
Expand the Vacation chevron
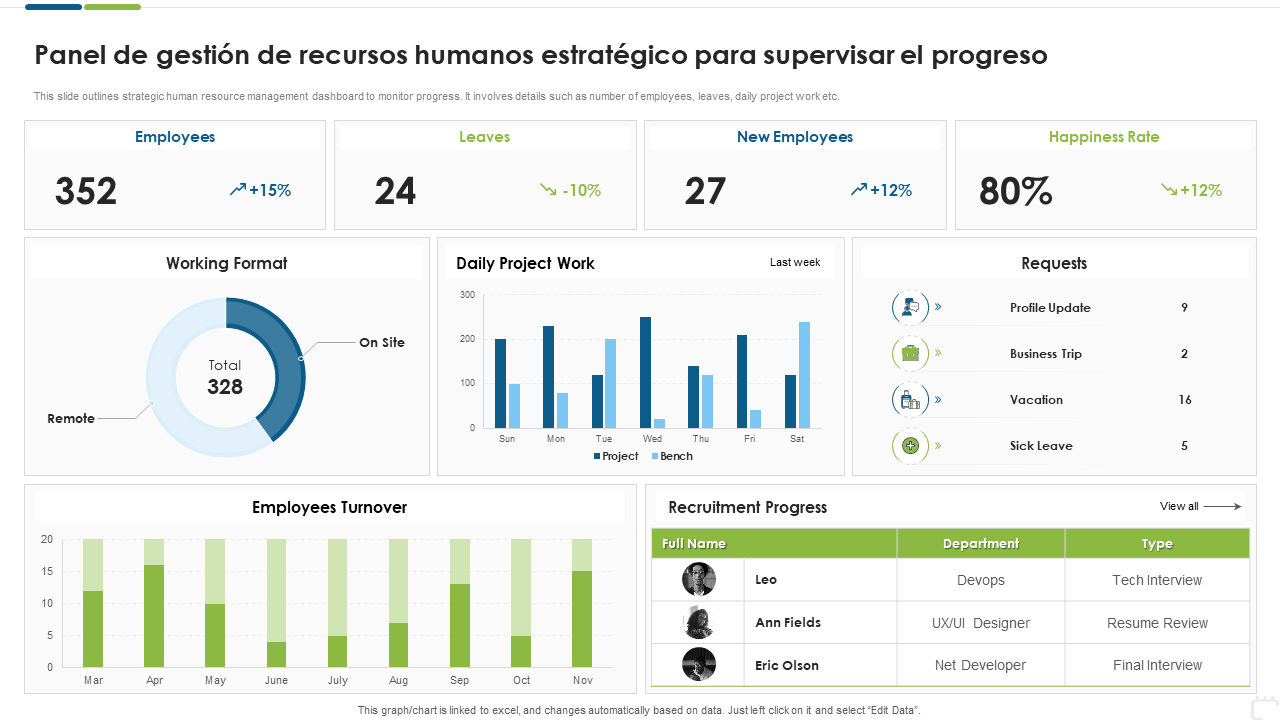tap(938, 399)
